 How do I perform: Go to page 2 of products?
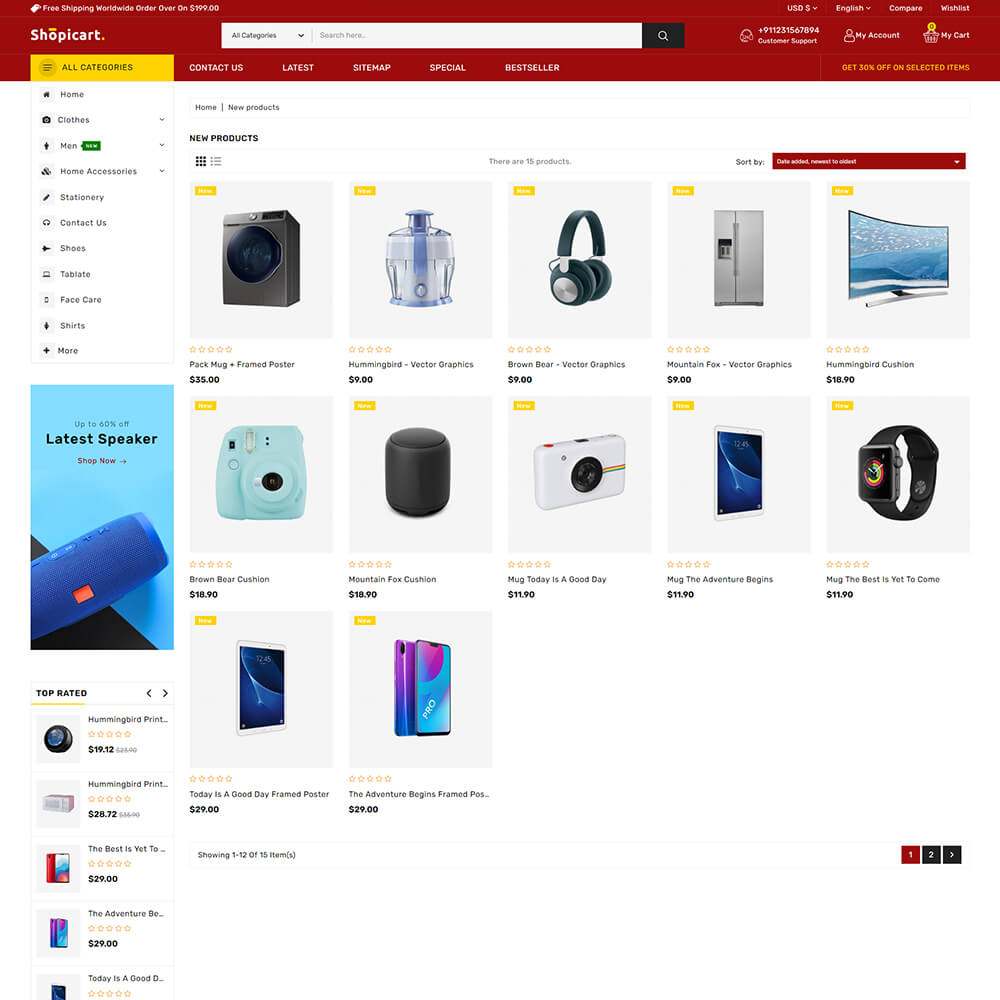931,855
